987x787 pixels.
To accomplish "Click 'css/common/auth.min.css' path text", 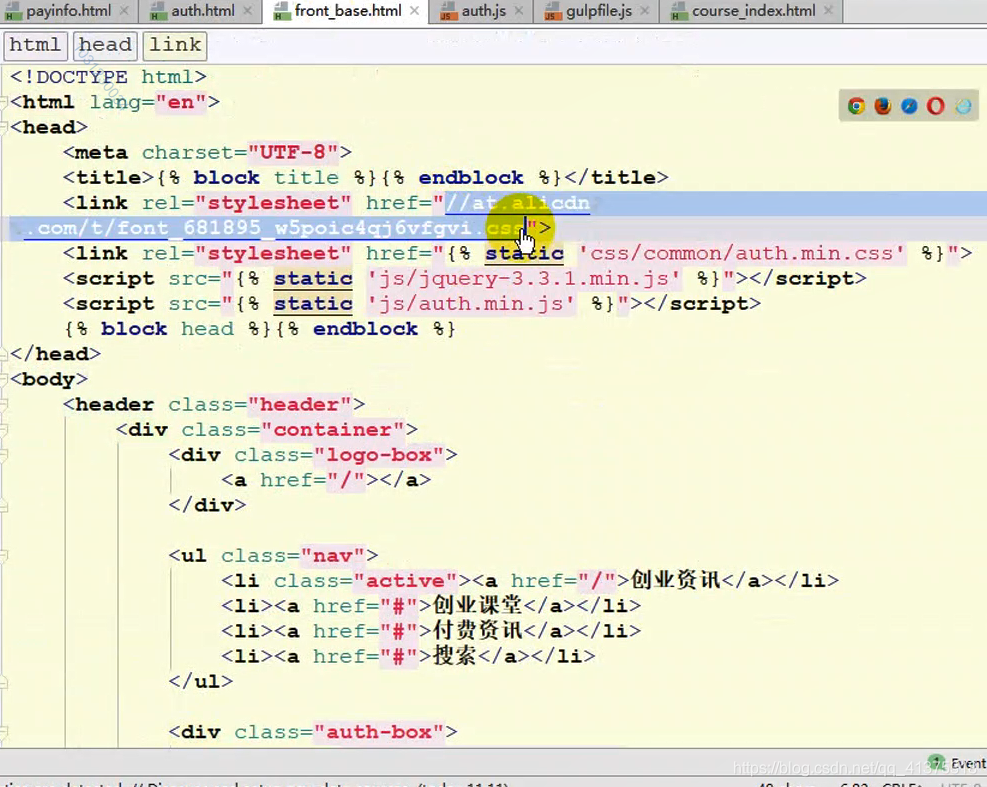I will pyautogui.click(x=742, y=253).
